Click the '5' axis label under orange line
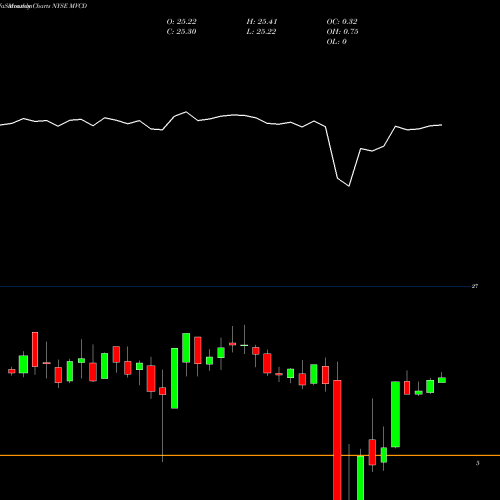This screenshot has width=500, height=500. pos(477,463)
